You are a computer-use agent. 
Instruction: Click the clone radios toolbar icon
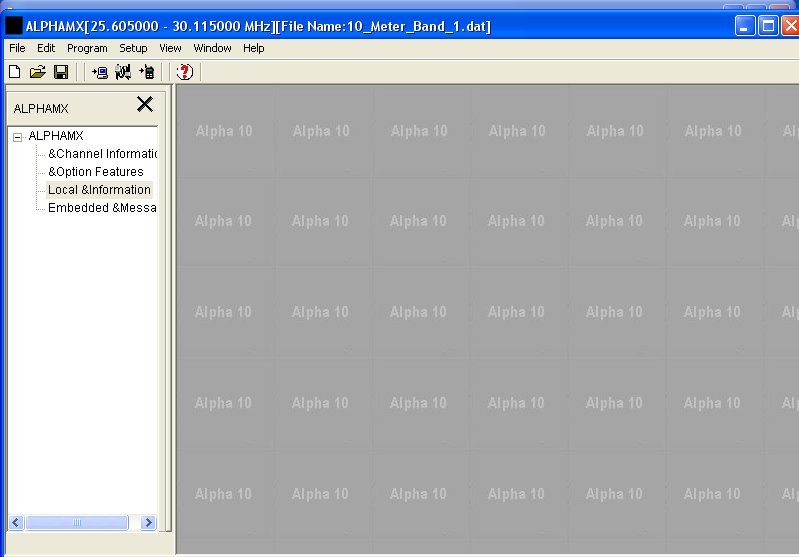pyautogui.click(x=123, y=72)
